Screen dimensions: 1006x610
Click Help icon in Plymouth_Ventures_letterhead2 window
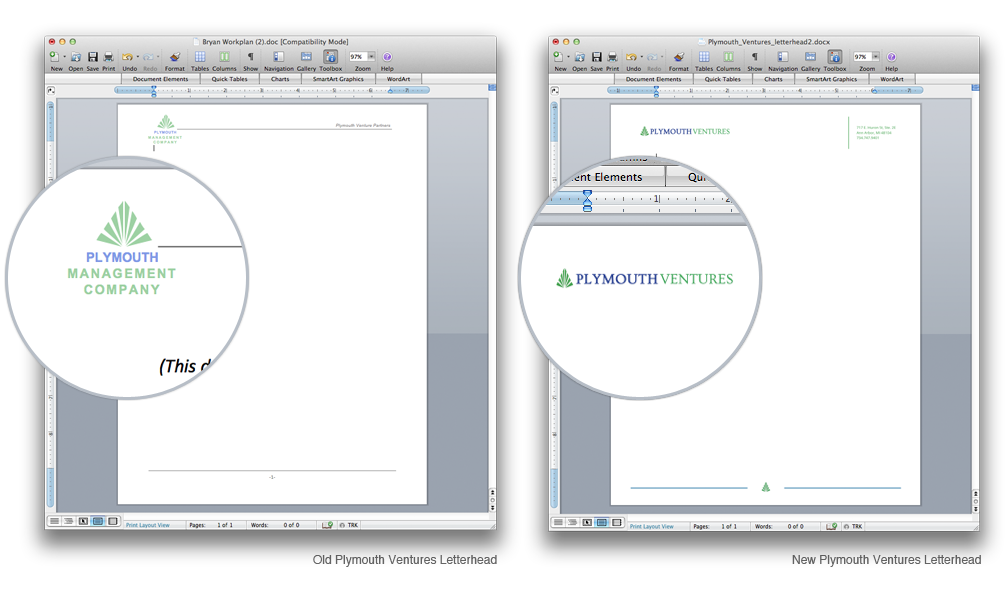pos(891,57)
